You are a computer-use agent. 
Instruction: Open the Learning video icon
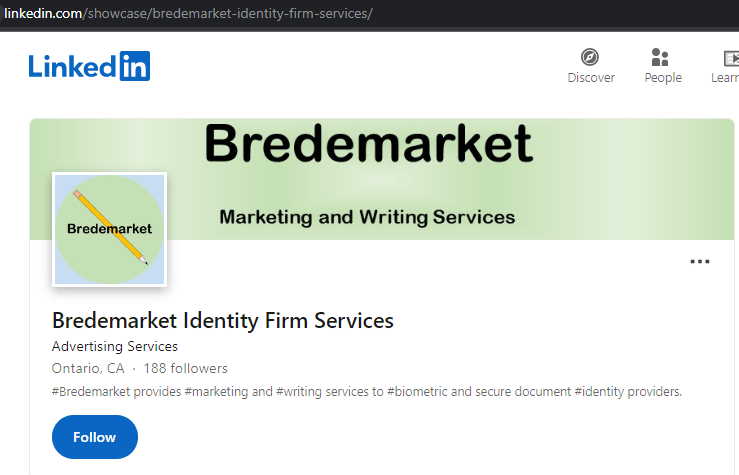click(x=729, y=57)
